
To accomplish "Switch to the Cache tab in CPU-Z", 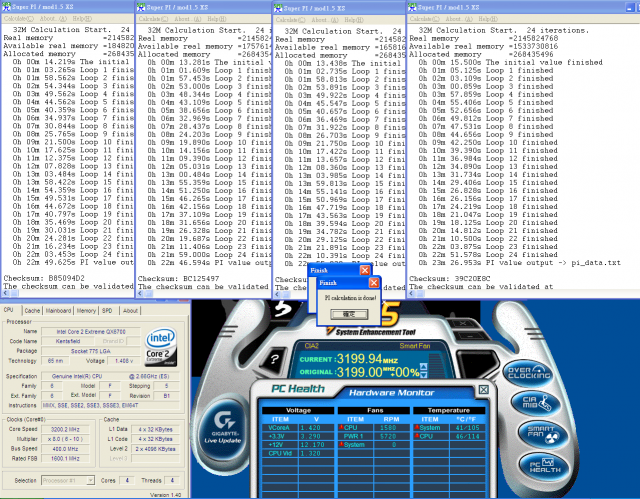I will pos(32,310).
